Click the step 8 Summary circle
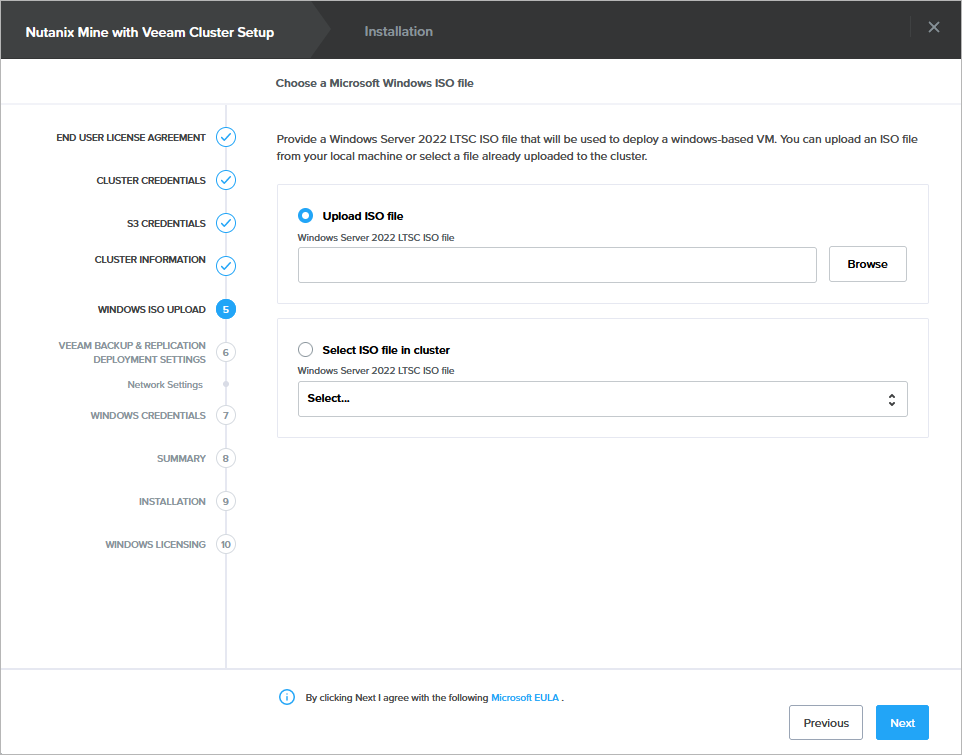This screenshot has height=755, width=962. tap(226, 458)
